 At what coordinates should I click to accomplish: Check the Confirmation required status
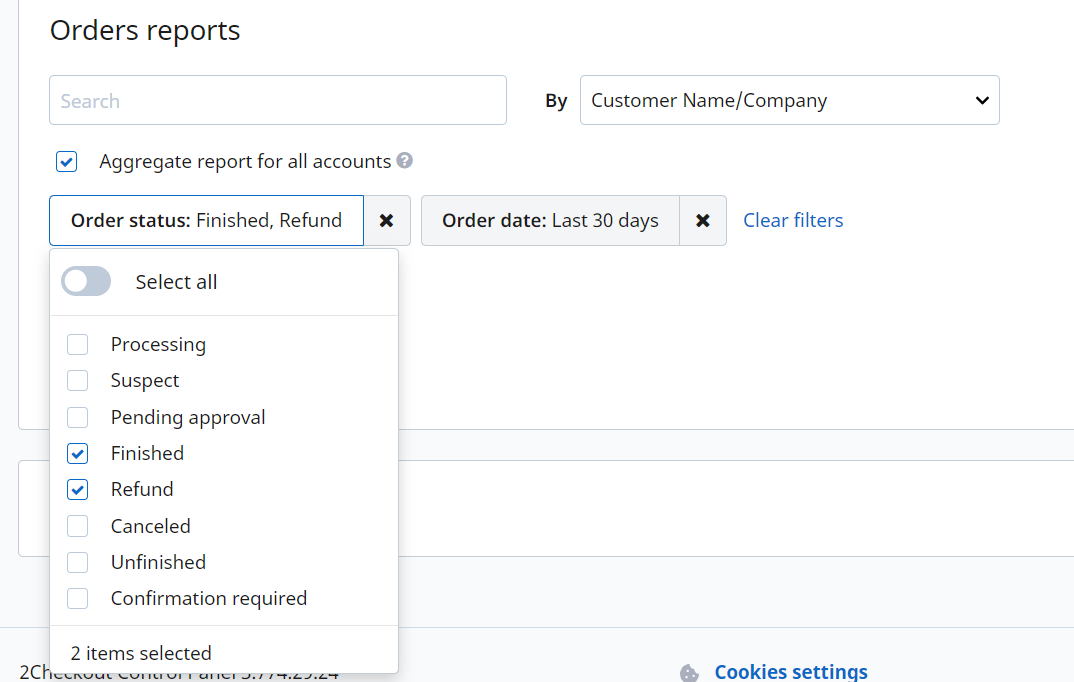coord(77,598)
